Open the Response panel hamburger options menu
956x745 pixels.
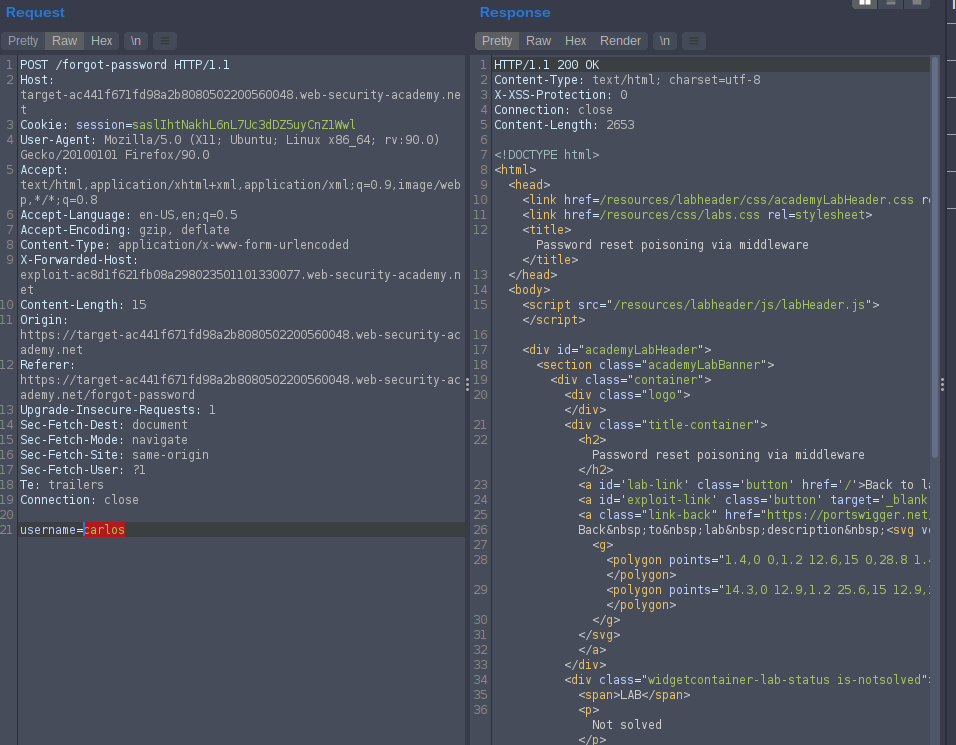[x=694, y=41]
